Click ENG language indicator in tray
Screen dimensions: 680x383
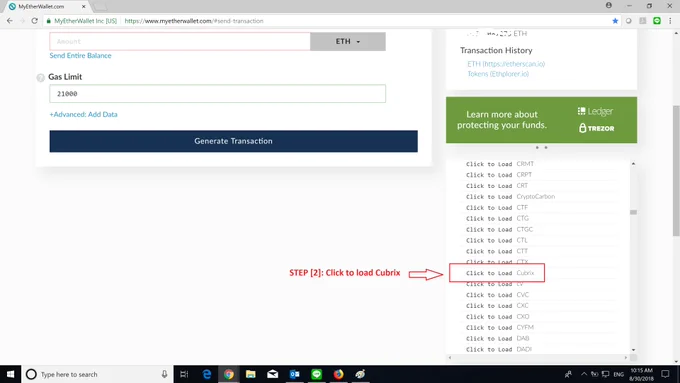[x=618, y=374]
